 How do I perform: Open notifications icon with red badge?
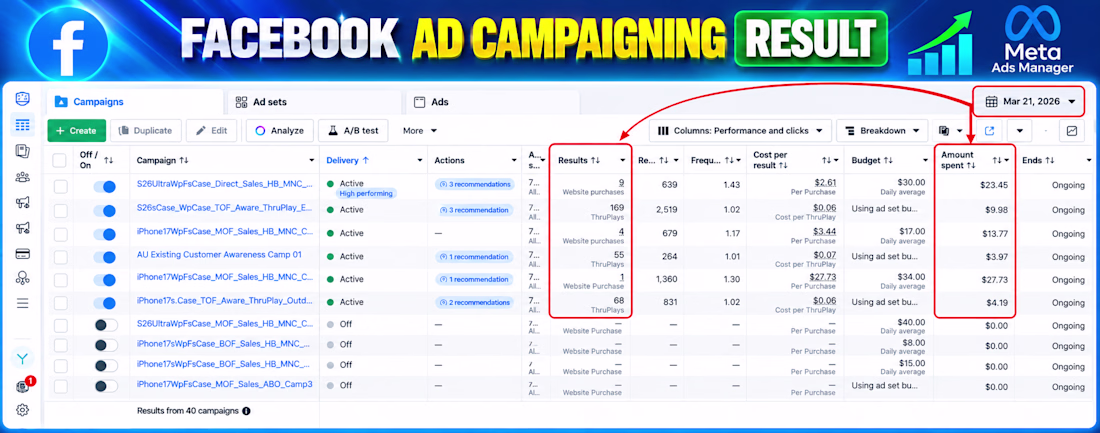[22, 387]
